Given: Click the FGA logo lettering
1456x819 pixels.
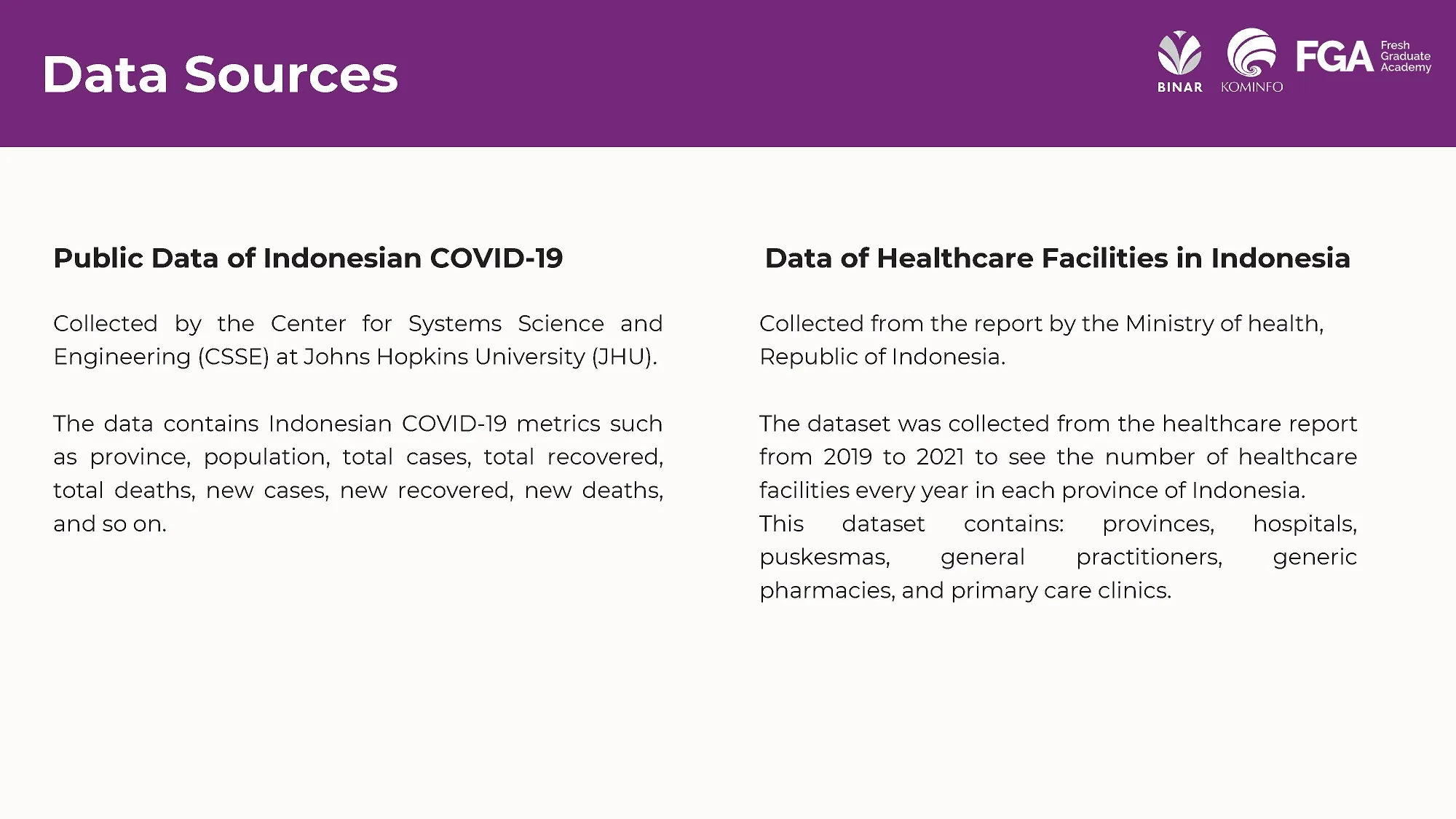Looking at the screenshot, I should pyautogui.click(x=1334, y=57).
